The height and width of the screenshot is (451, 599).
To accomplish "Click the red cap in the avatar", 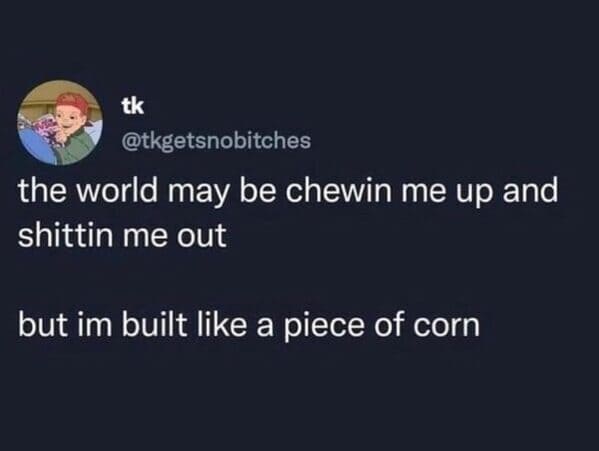I will coord(73,101).
